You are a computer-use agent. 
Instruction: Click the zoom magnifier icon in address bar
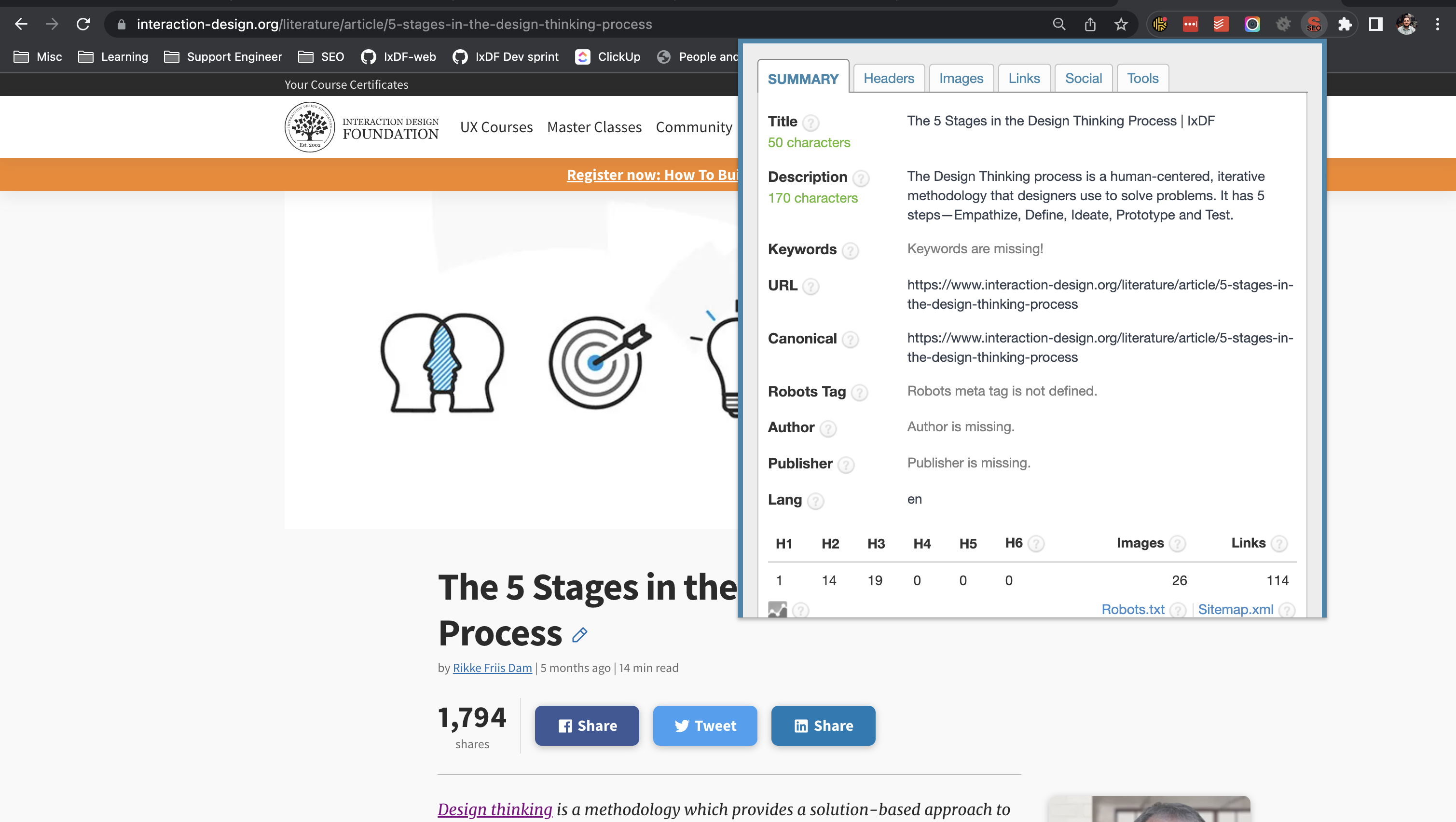click(1058, 24)
